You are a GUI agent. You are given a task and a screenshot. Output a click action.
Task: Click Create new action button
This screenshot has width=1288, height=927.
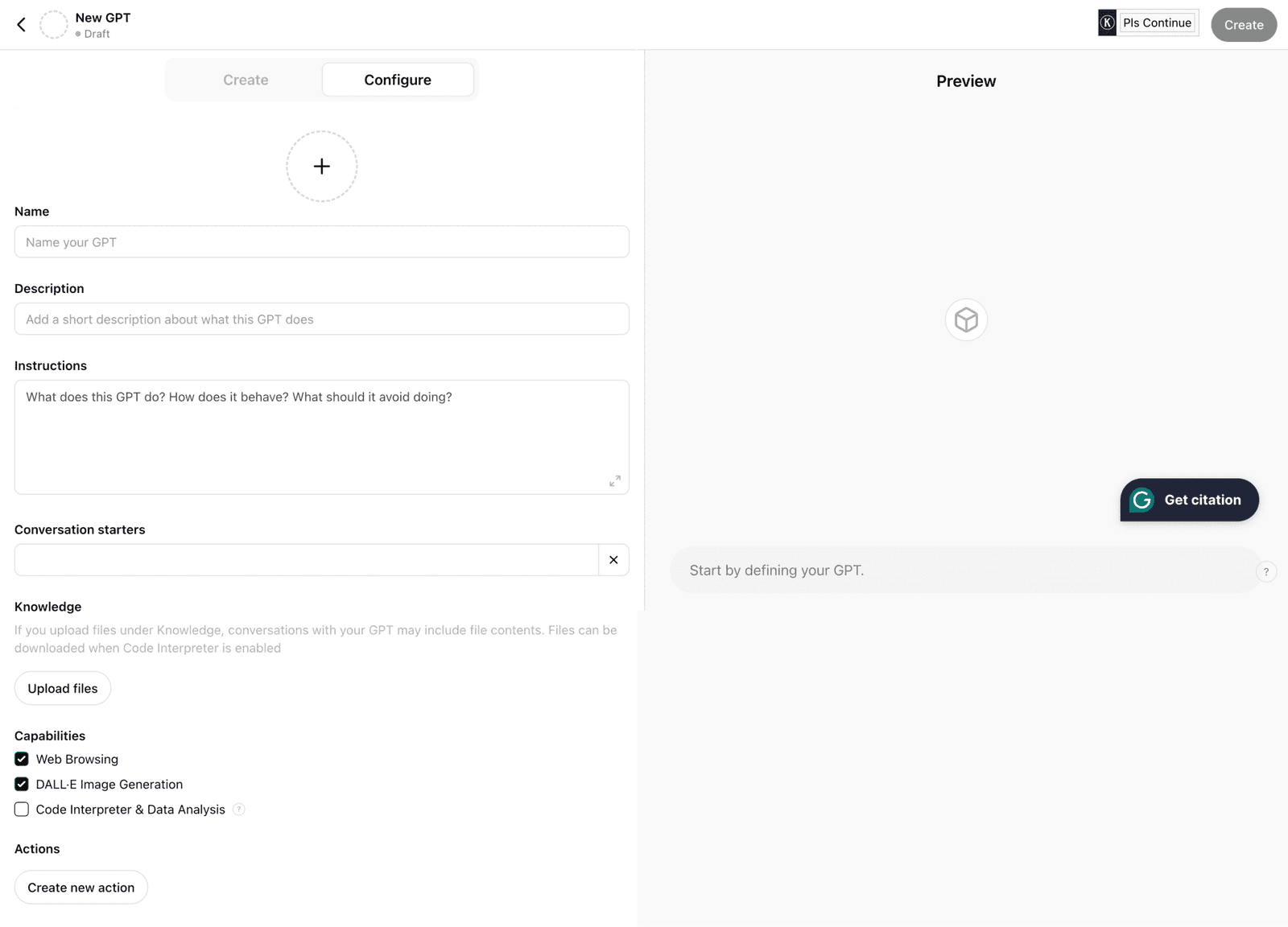[x=81, y=887]
